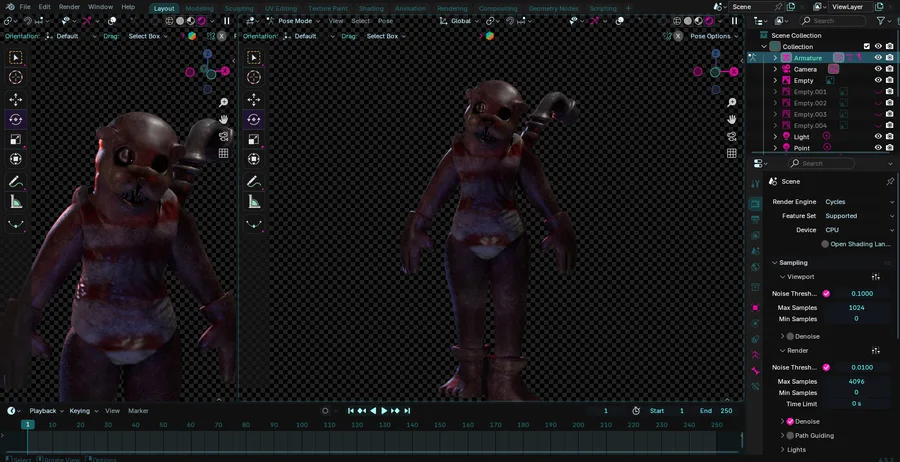
Task: Switch perspective/orthographic grid icon in left viewport
Action: [224, 154]
